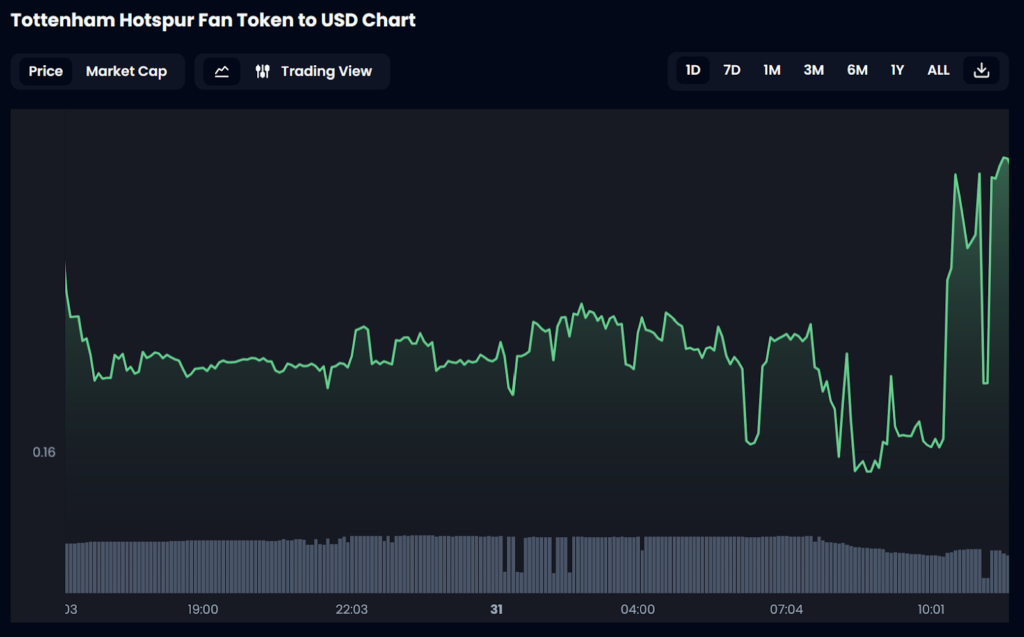
Task: Select the 22:03 time axis marker
Action: click(x=352, y=609)
